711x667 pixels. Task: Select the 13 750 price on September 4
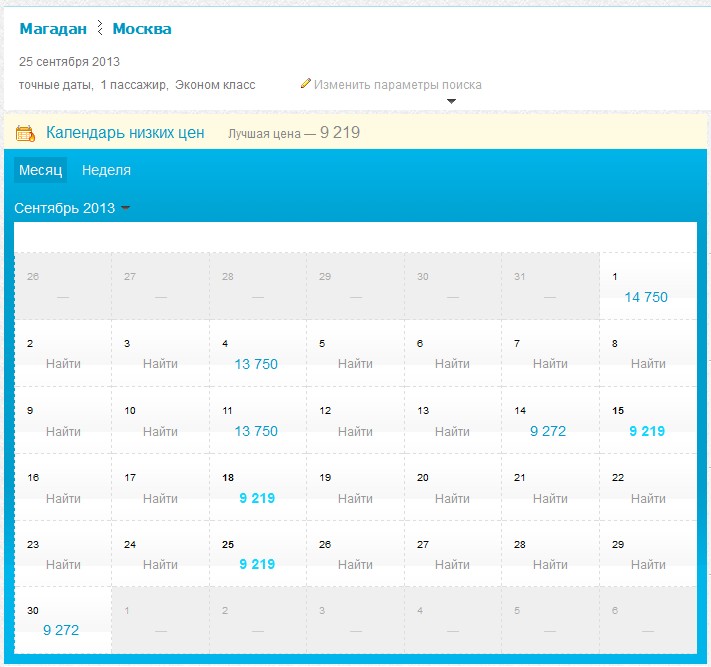coord(256,364)
